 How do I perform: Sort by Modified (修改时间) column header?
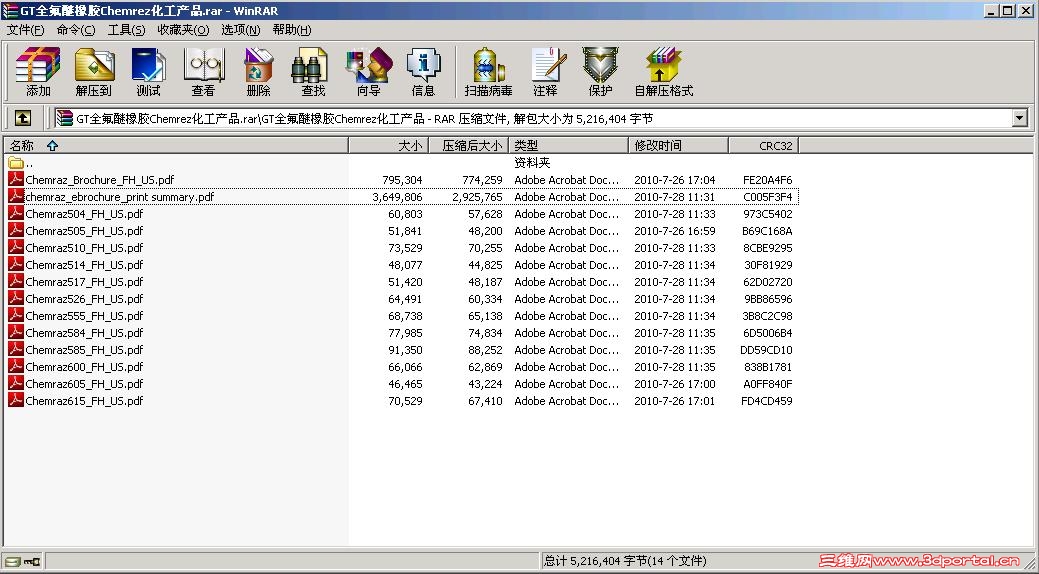point(679,145)
